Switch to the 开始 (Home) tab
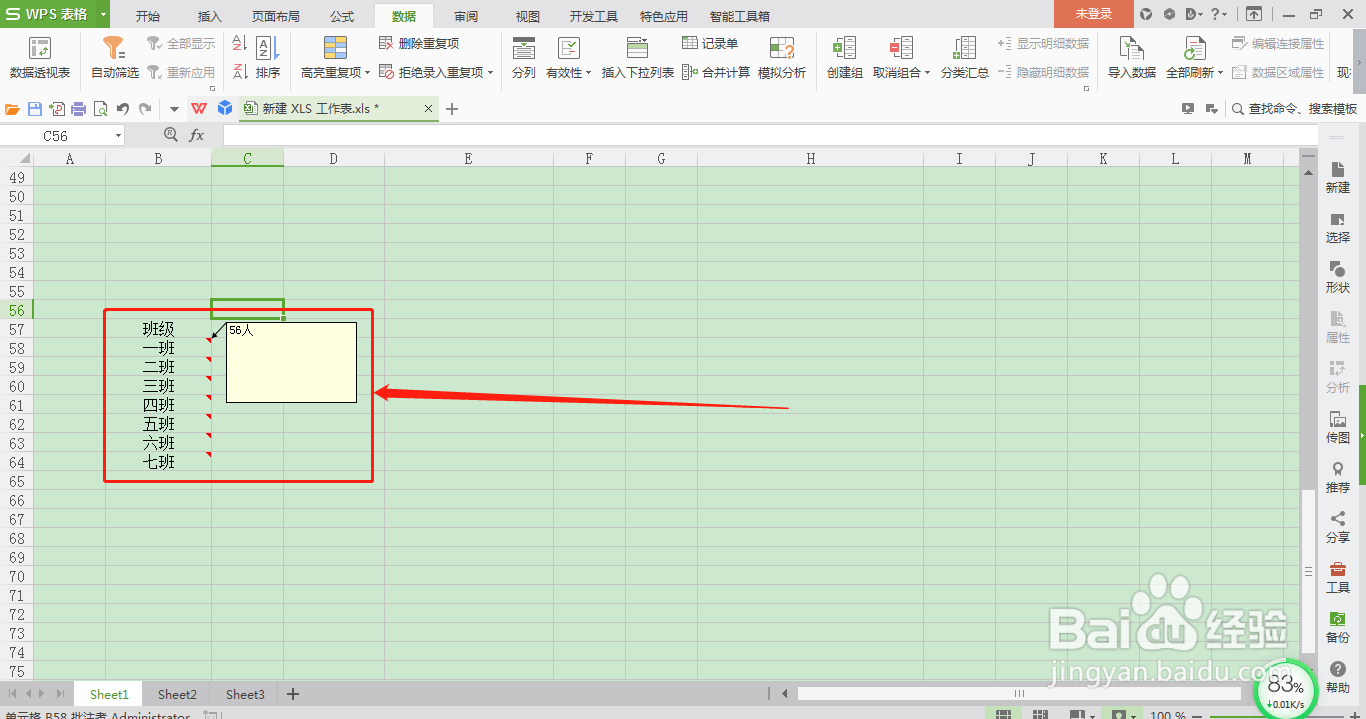 [147, 16]
